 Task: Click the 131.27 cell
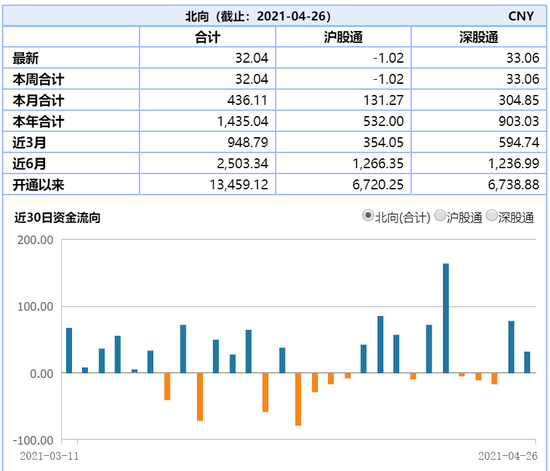click(x=383, y=100)
